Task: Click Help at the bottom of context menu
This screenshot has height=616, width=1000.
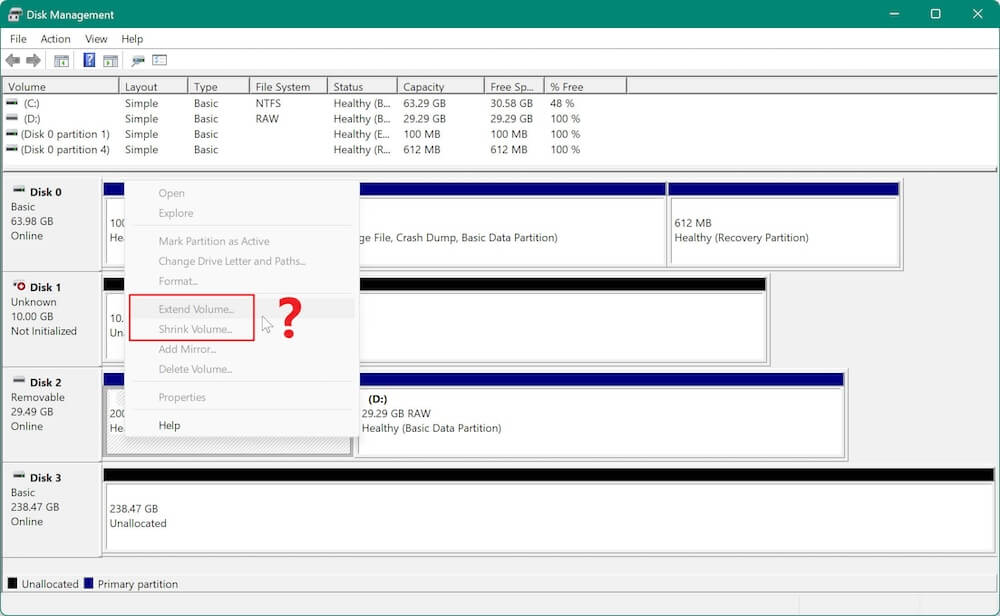Action: click(x=168, y=424)
